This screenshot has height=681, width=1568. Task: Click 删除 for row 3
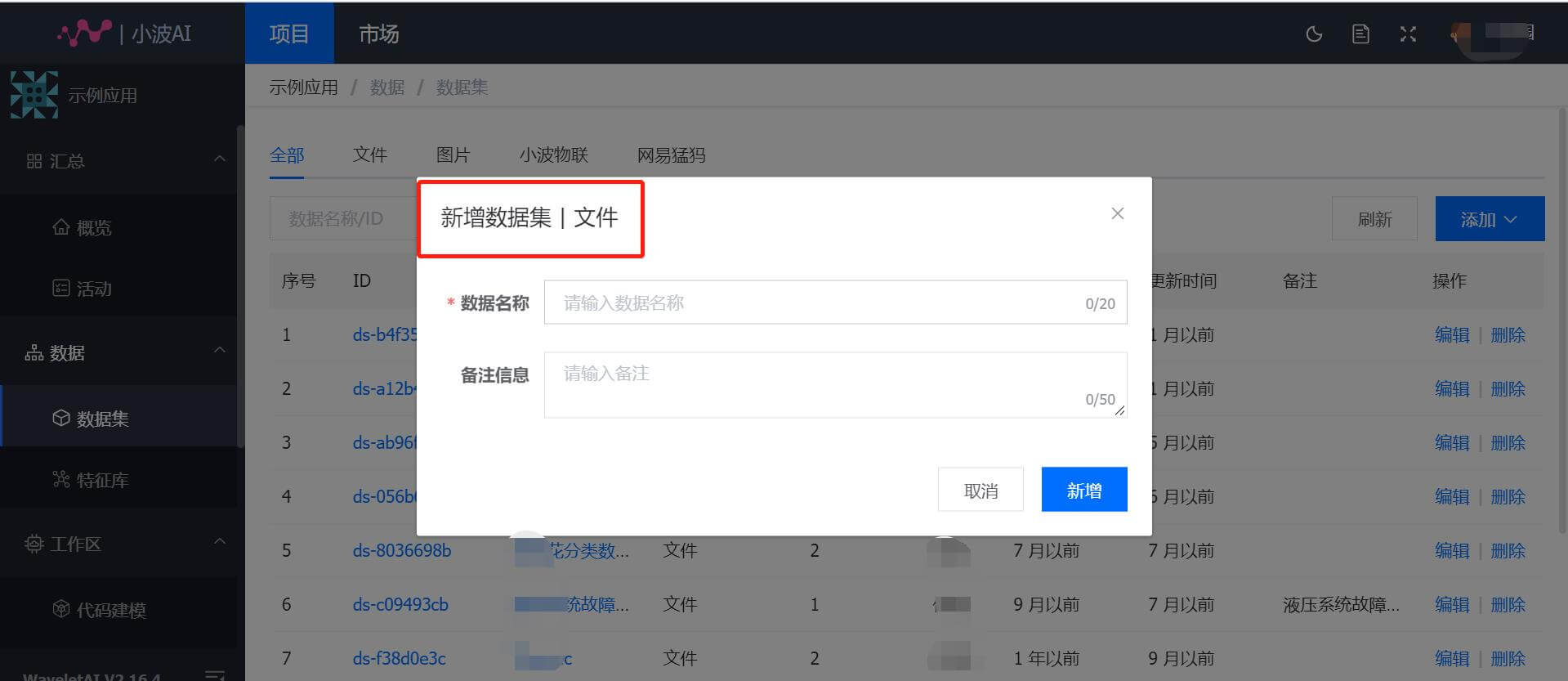point(1508,442)
